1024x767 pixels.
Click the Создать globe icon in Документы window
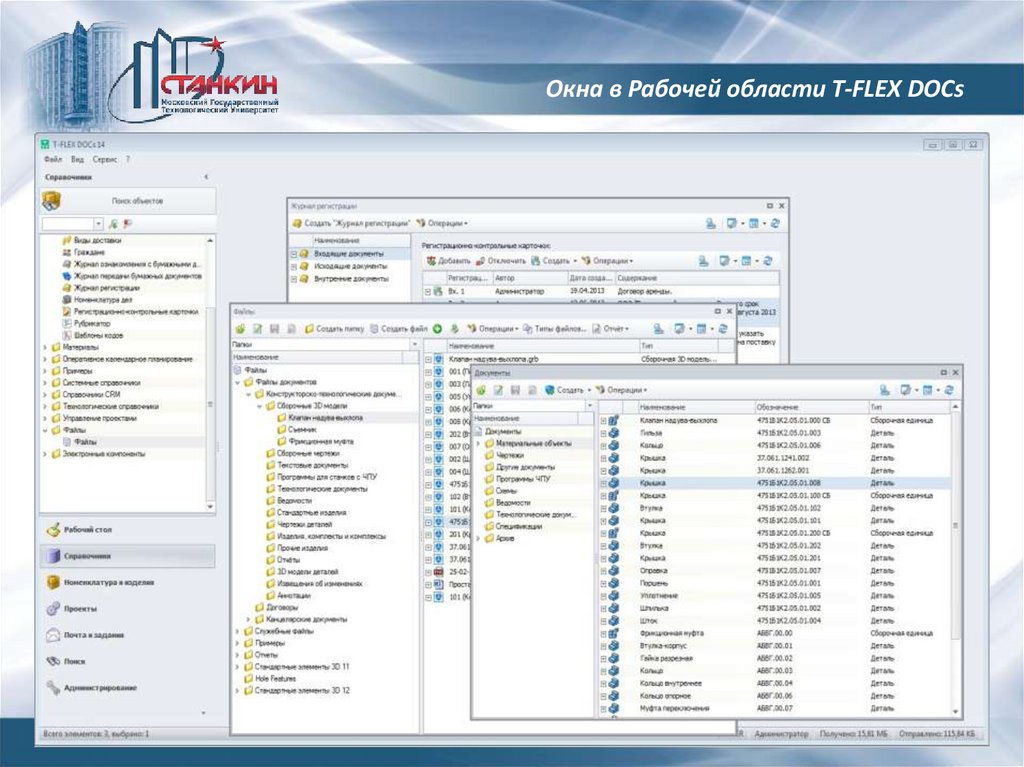click(x=550, y=390)
